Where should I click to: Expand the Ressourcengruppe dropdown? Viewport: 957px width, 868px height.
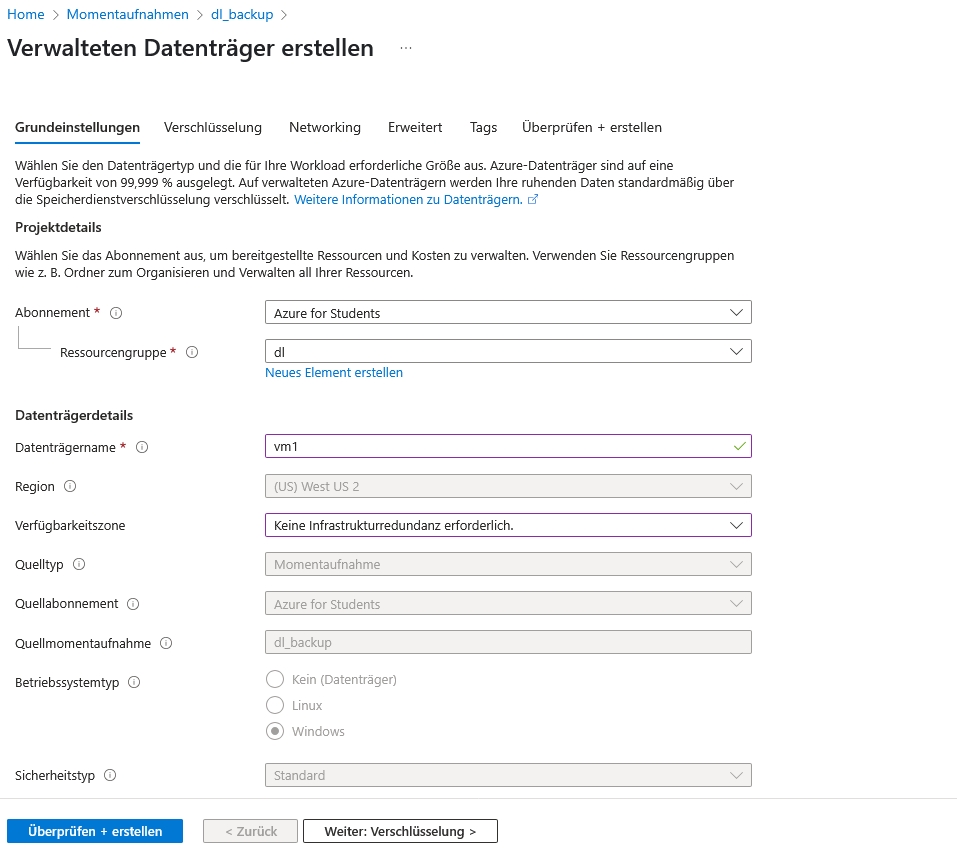508,352
